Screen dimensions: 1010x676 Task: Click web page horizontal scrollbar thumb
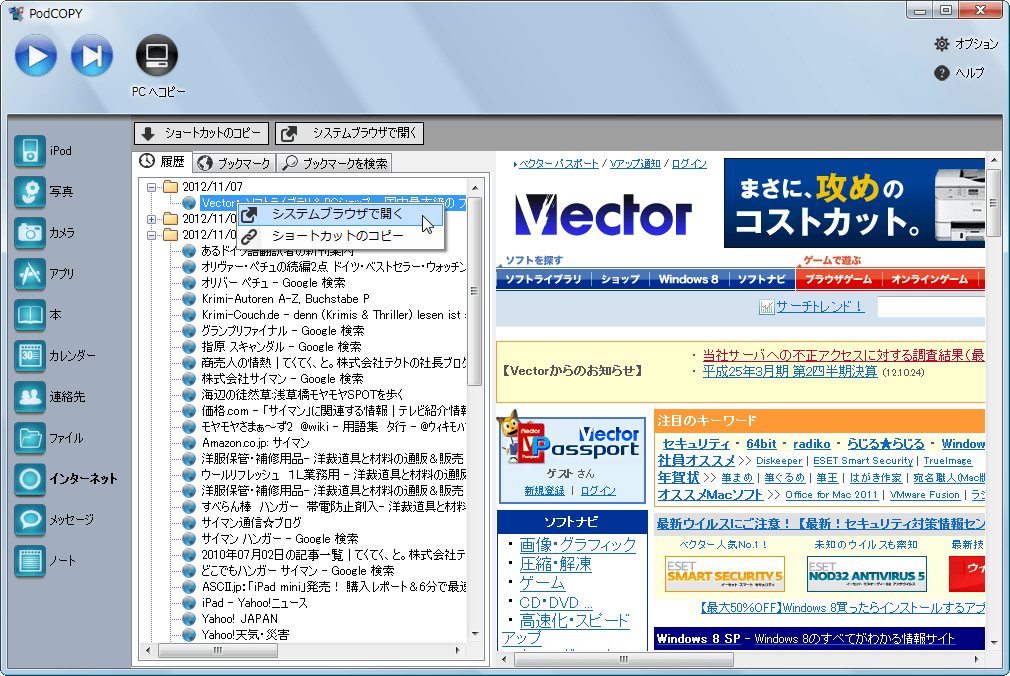624,659
